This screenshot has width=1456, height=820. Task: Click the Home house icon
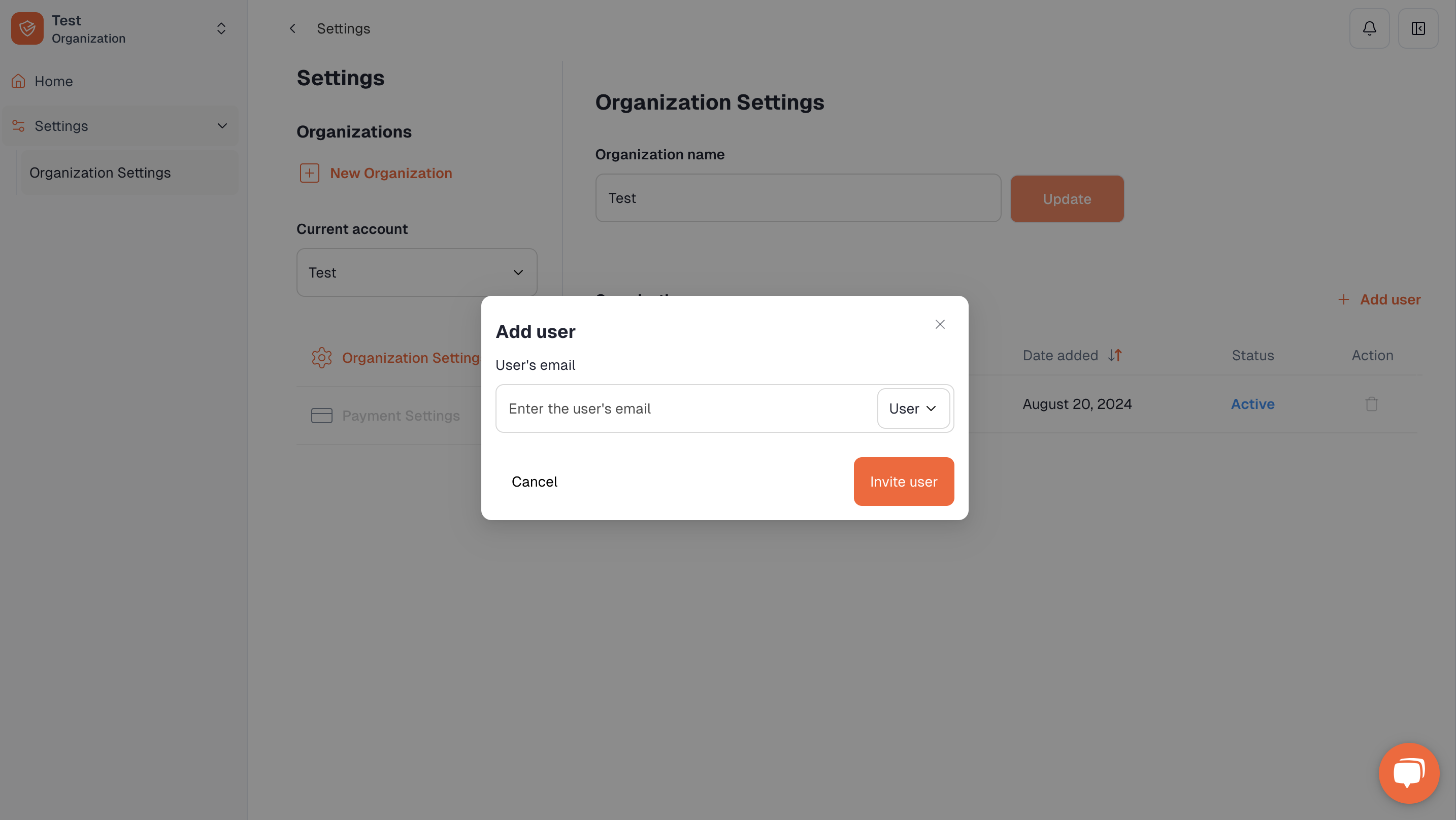click(x=19, y=81)
